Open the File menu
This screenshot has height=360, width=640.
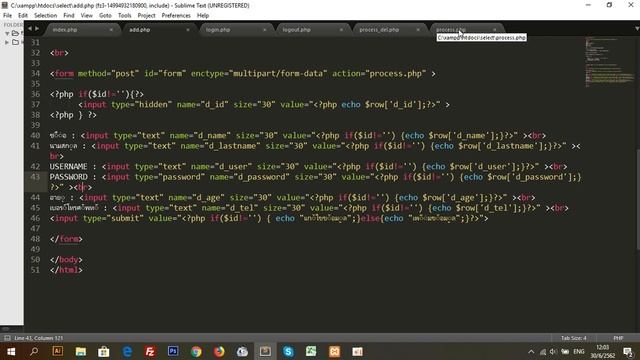(7, 16)
